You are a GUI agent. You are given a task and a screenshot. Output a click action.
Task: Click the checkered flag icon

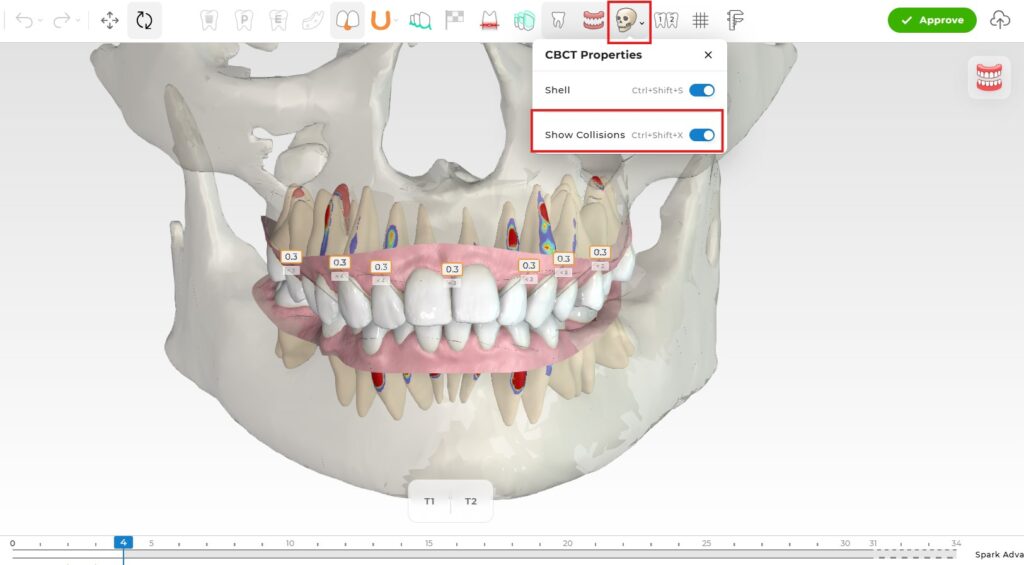pyautogui.click(x=454, y=20)
